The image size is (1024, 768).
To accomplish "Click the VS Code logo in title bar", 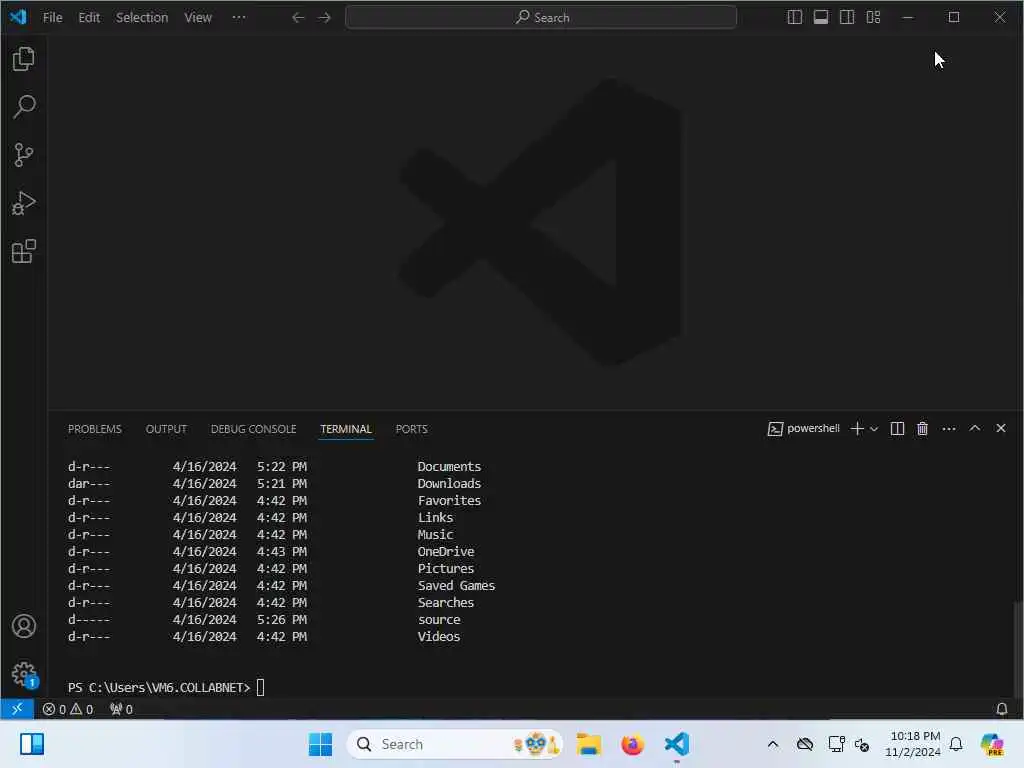I will (x=18, y=17).
